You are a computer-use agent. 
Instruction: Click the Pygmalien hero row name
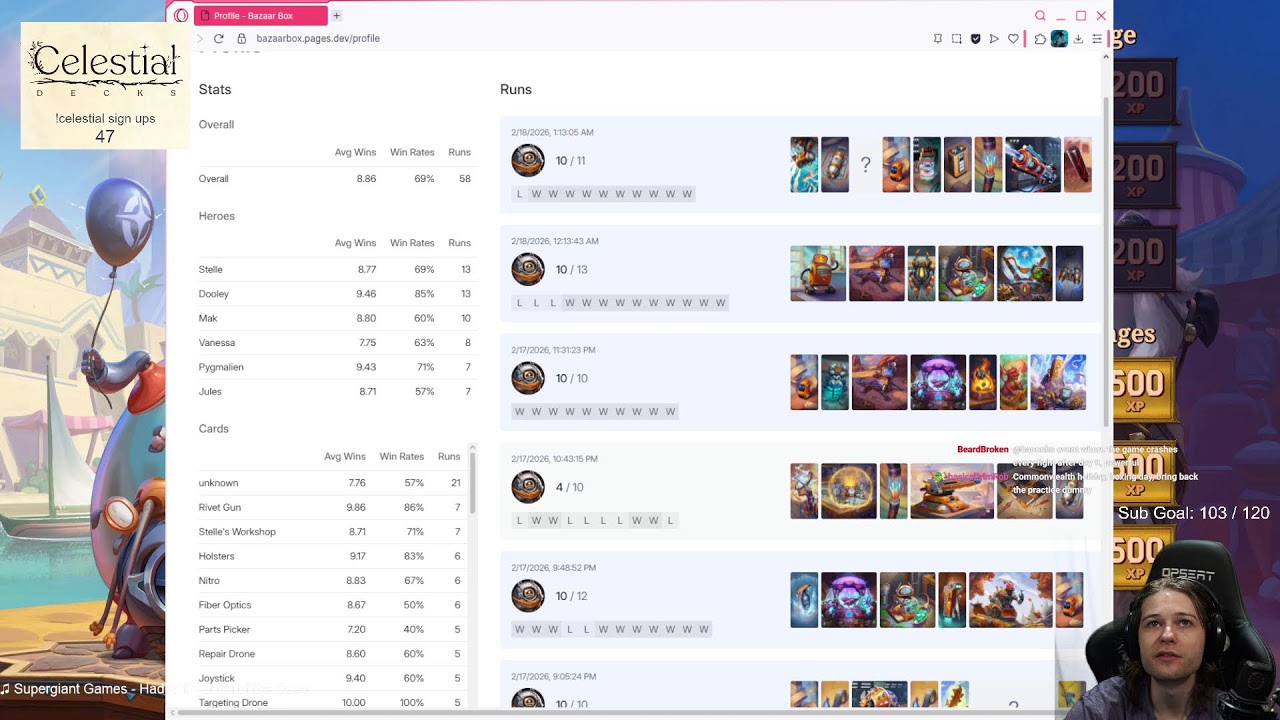coord(221,367)
